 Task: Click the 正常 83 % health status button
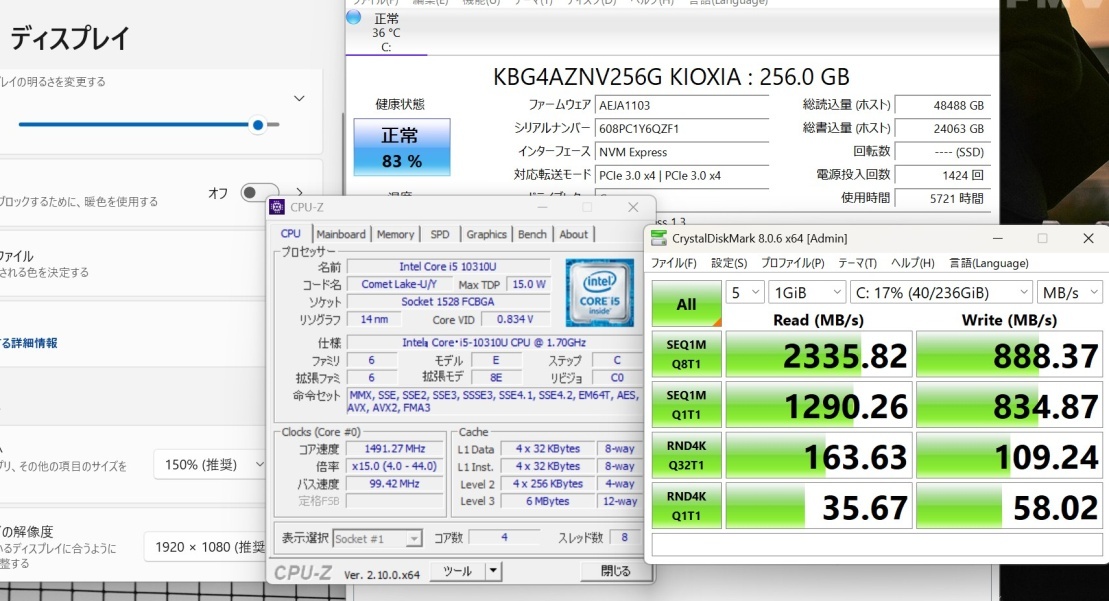point(402,147)
